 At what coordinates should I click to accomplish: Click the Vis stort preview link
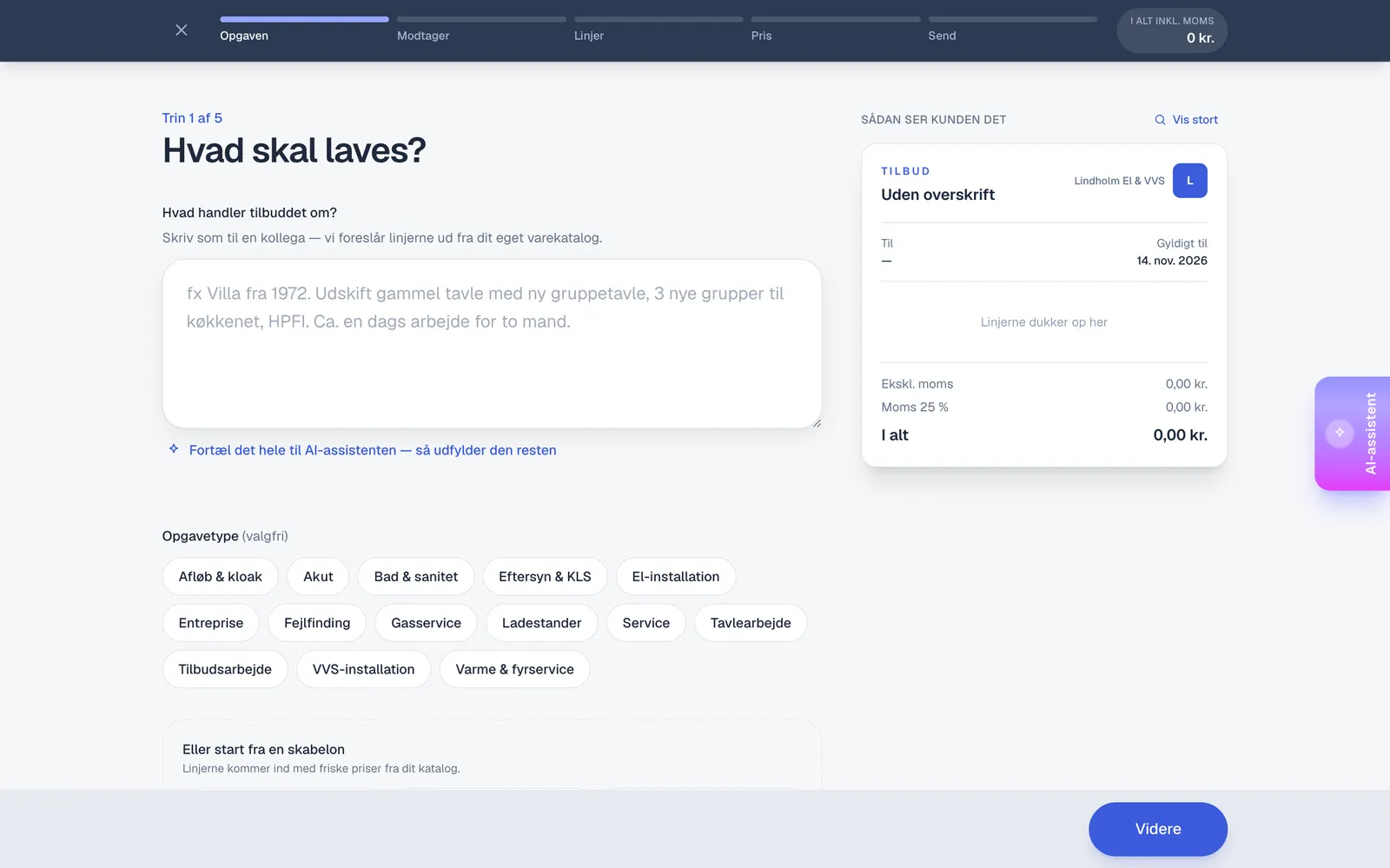click(x=1195, y=120)
